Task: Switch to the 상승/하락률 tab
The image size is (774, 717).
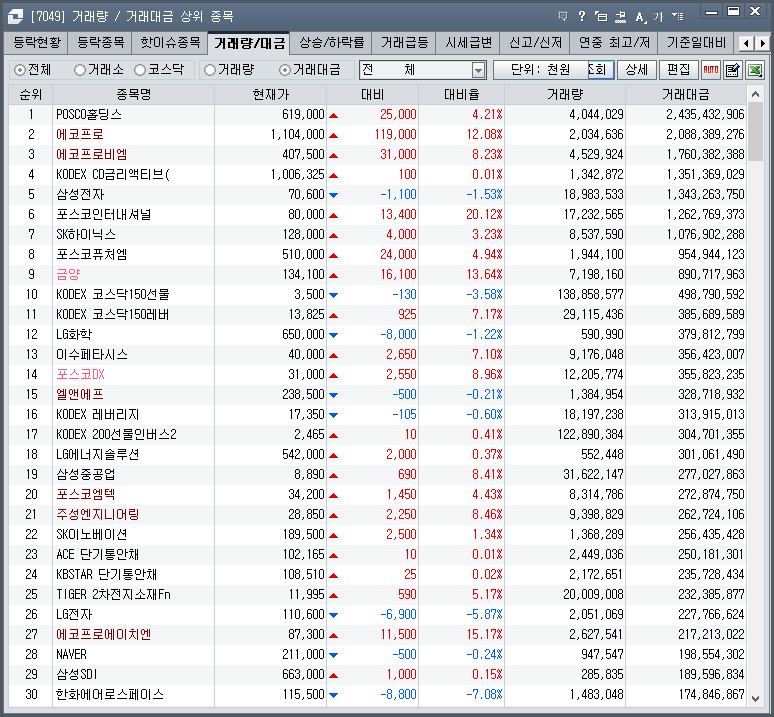Action: coord(331,43)
